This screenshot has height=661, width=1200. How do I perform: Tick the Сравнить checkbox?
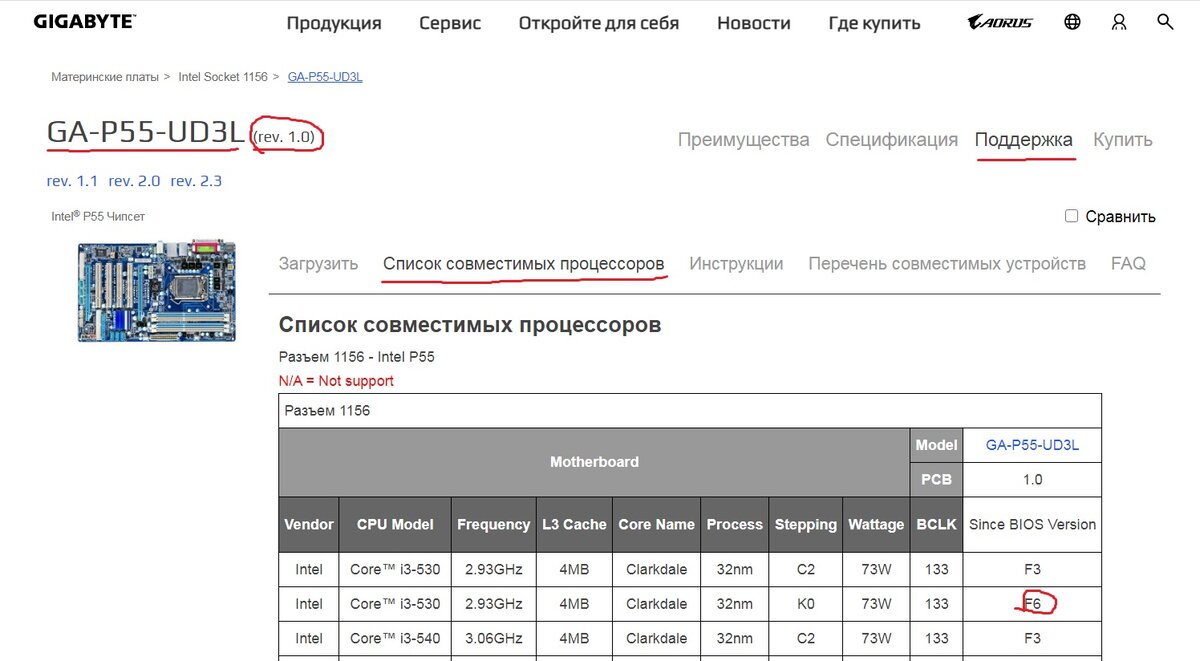click(1071, 216)
